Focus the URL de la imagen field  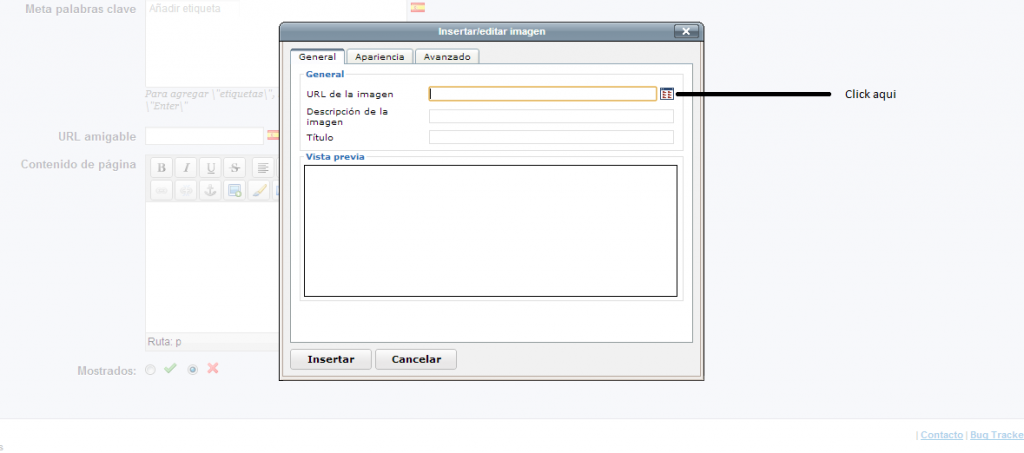(x=543, y=94)
